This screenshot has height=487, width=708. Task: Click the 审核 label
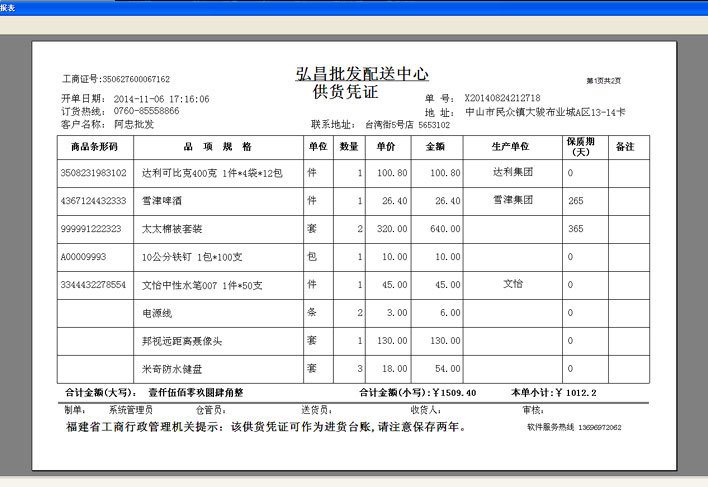click(533, 410)
